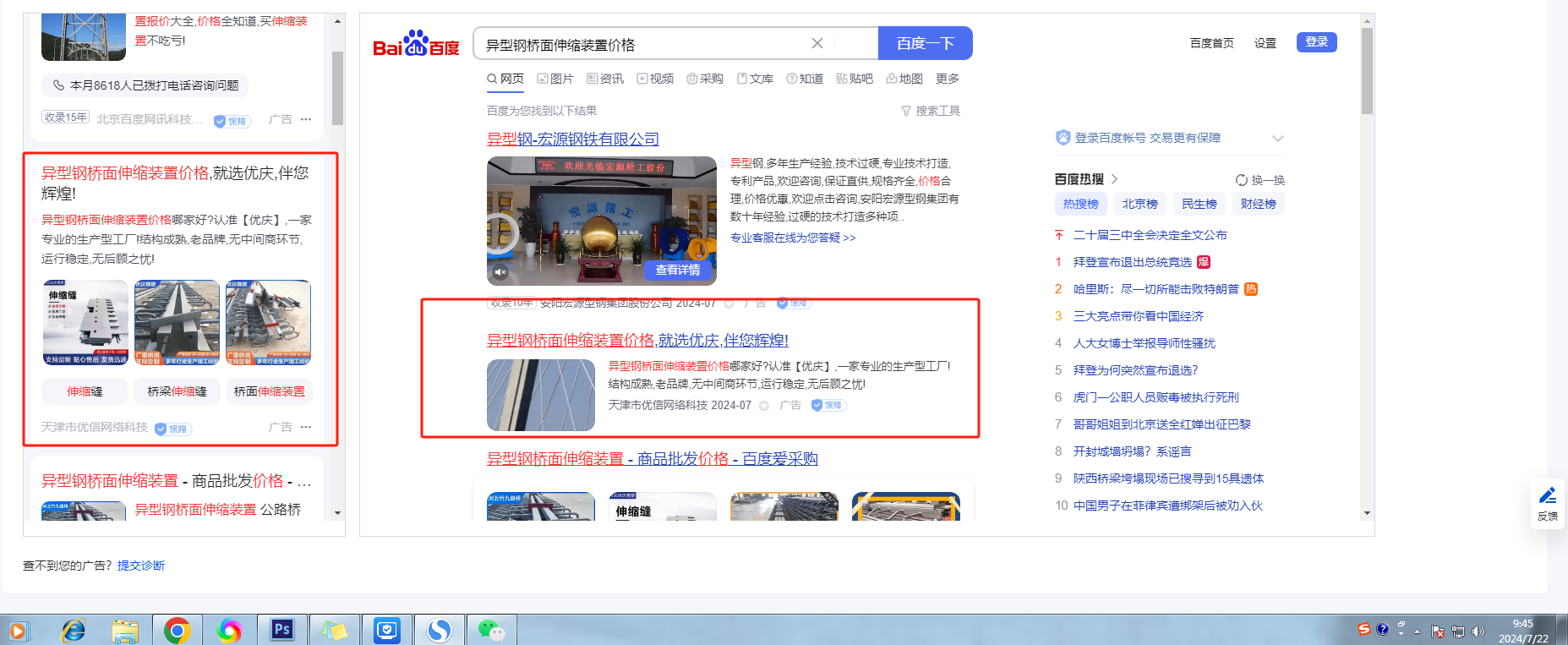Open the Action Center flag icon

click(x=1438, y=631)
